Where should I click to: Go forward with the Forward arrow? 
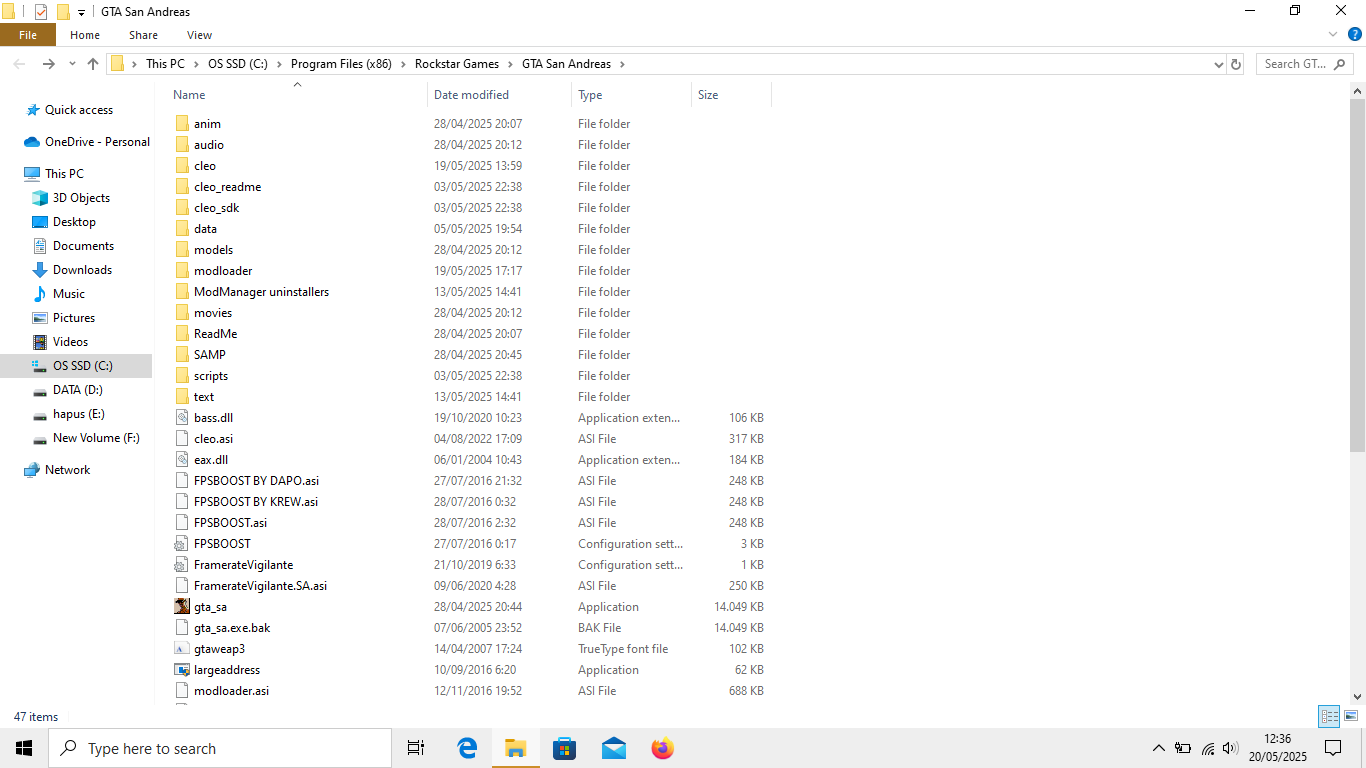click(48, 64)
